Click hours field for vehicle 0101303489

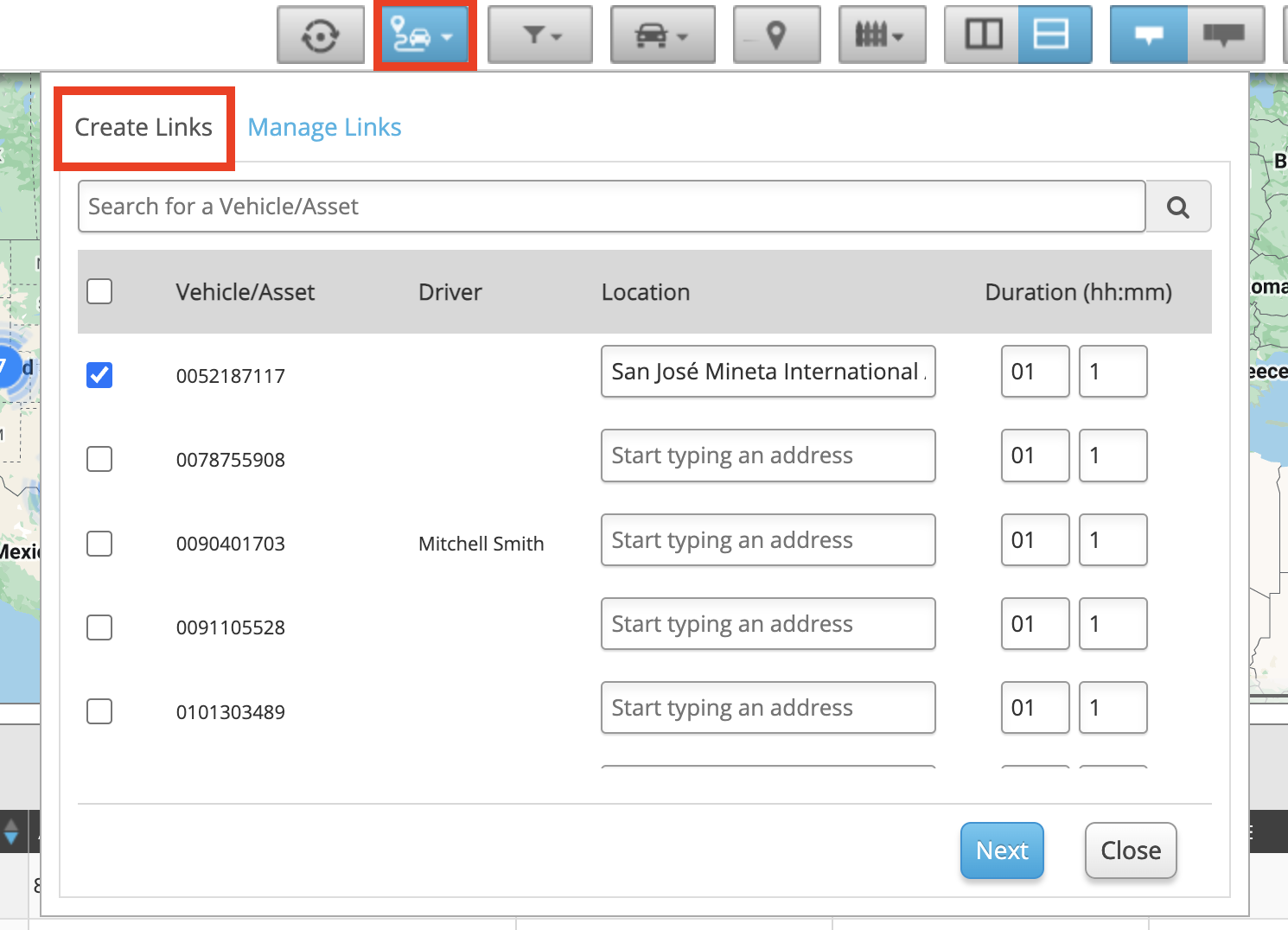click(1036, 708)
